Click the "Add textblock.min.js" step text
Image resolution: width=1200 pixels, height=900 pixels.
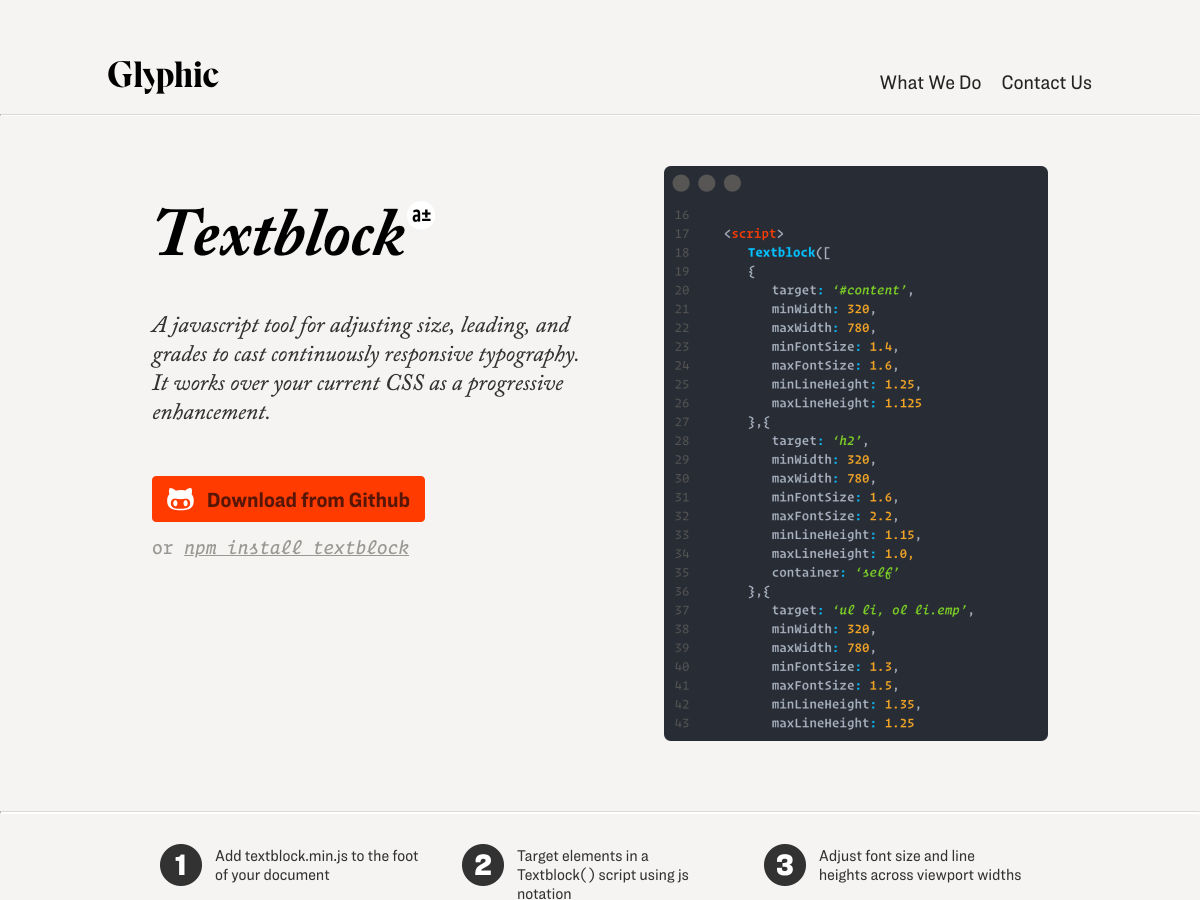click(316, 865)
